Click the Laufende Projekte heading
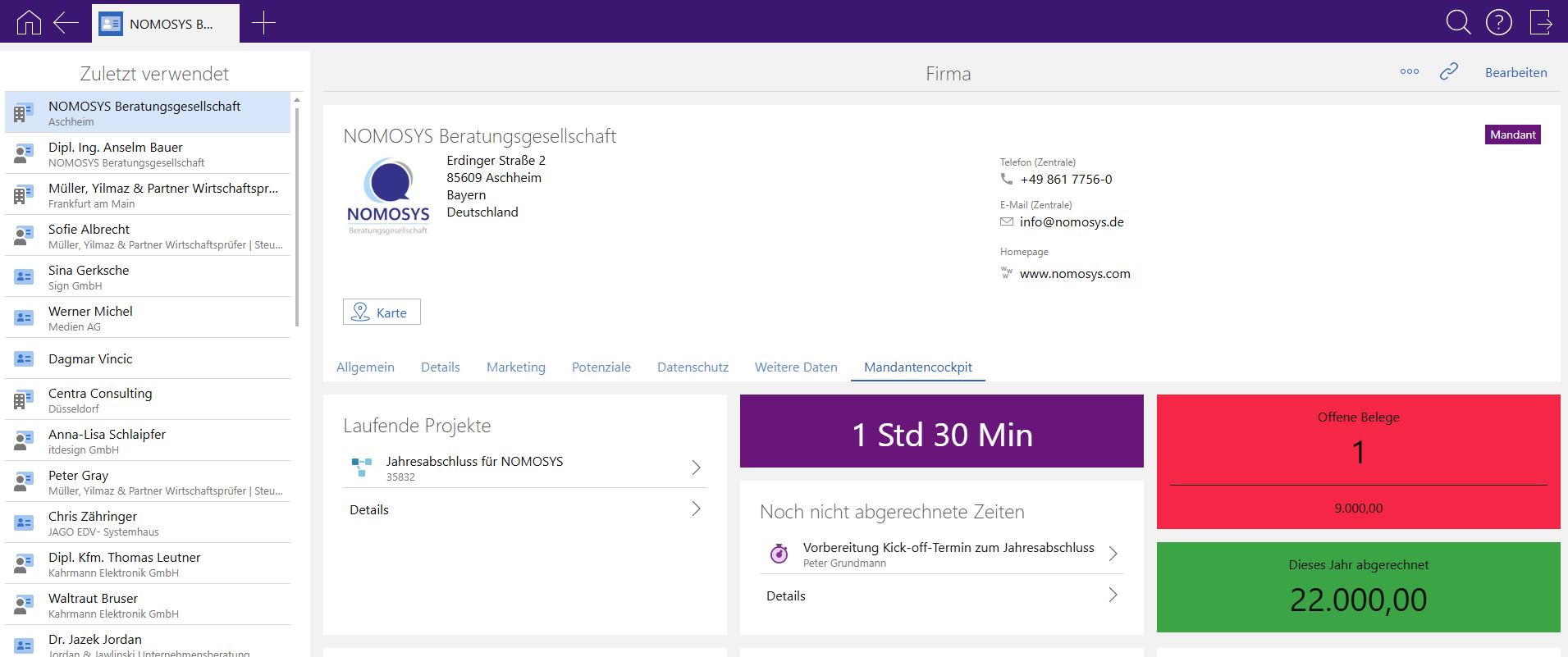This screenshot has height=657, width=1568. pyautogui.click(x=417, y=426)
